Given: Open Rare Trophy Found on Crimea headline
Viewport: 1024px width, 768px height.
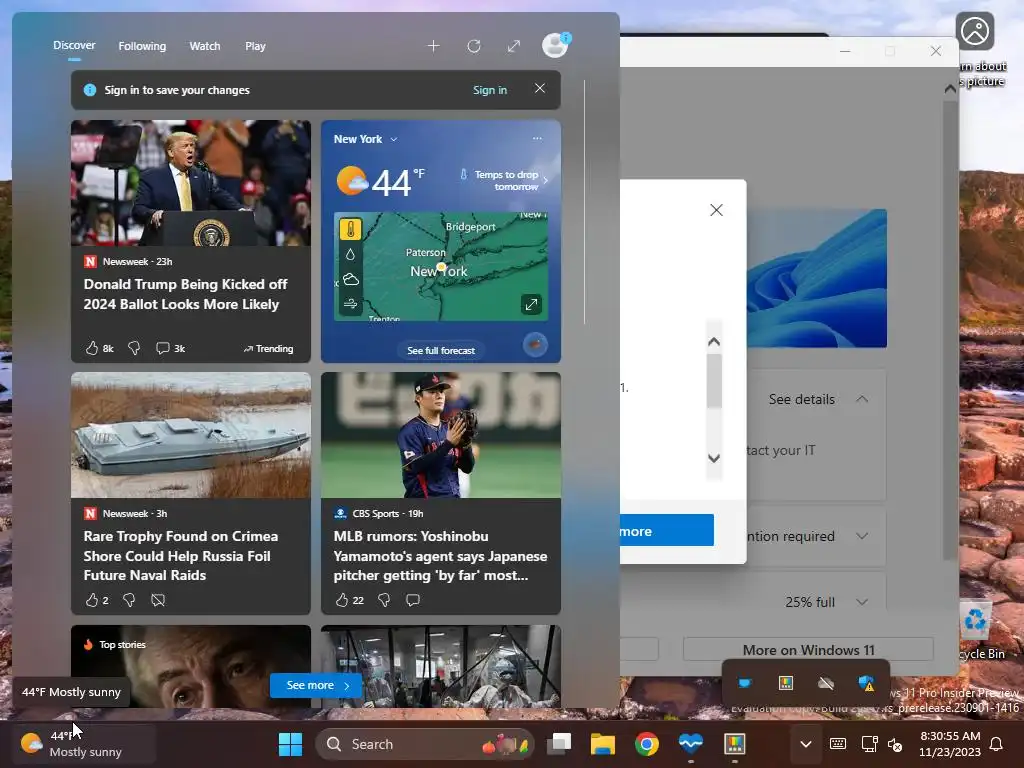Looking at the screenshot, I should tap(180, 555).
